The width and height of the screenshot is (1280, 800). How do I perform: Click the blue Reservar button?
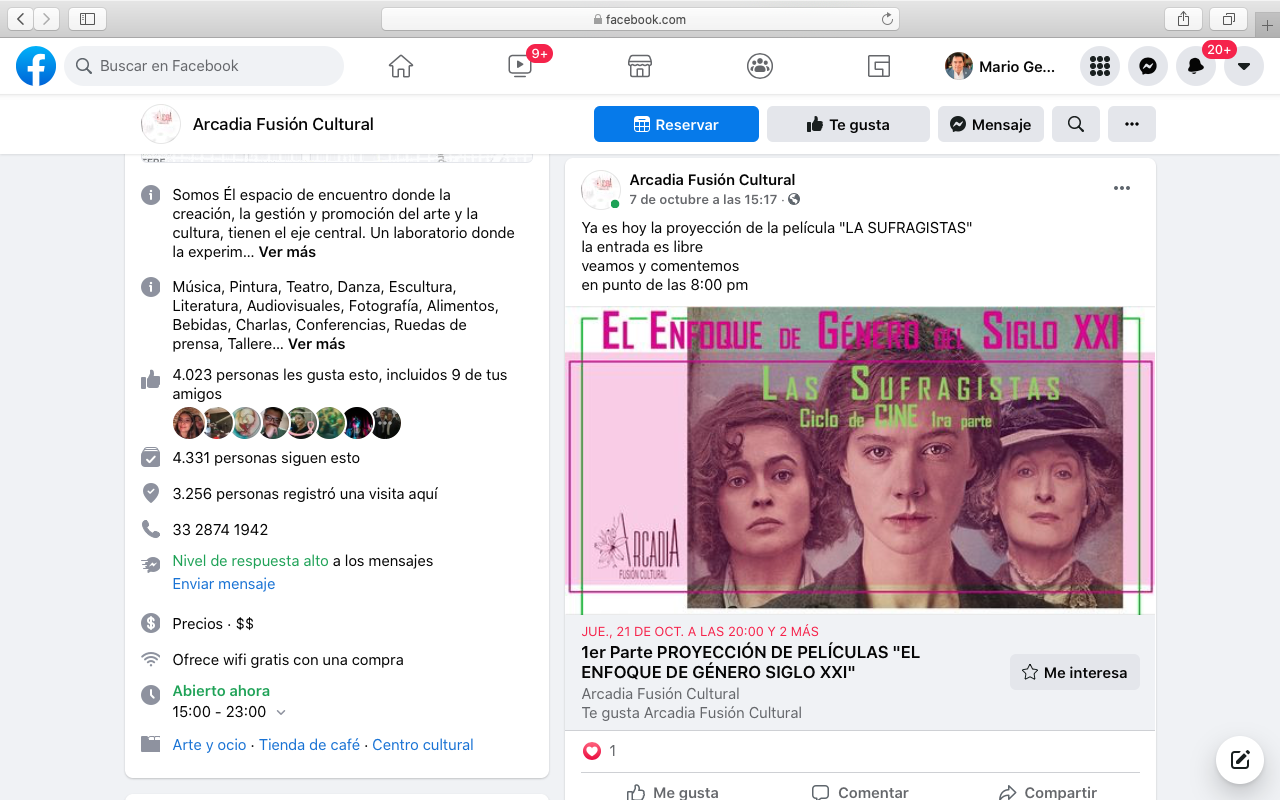[x=676, y=124]
